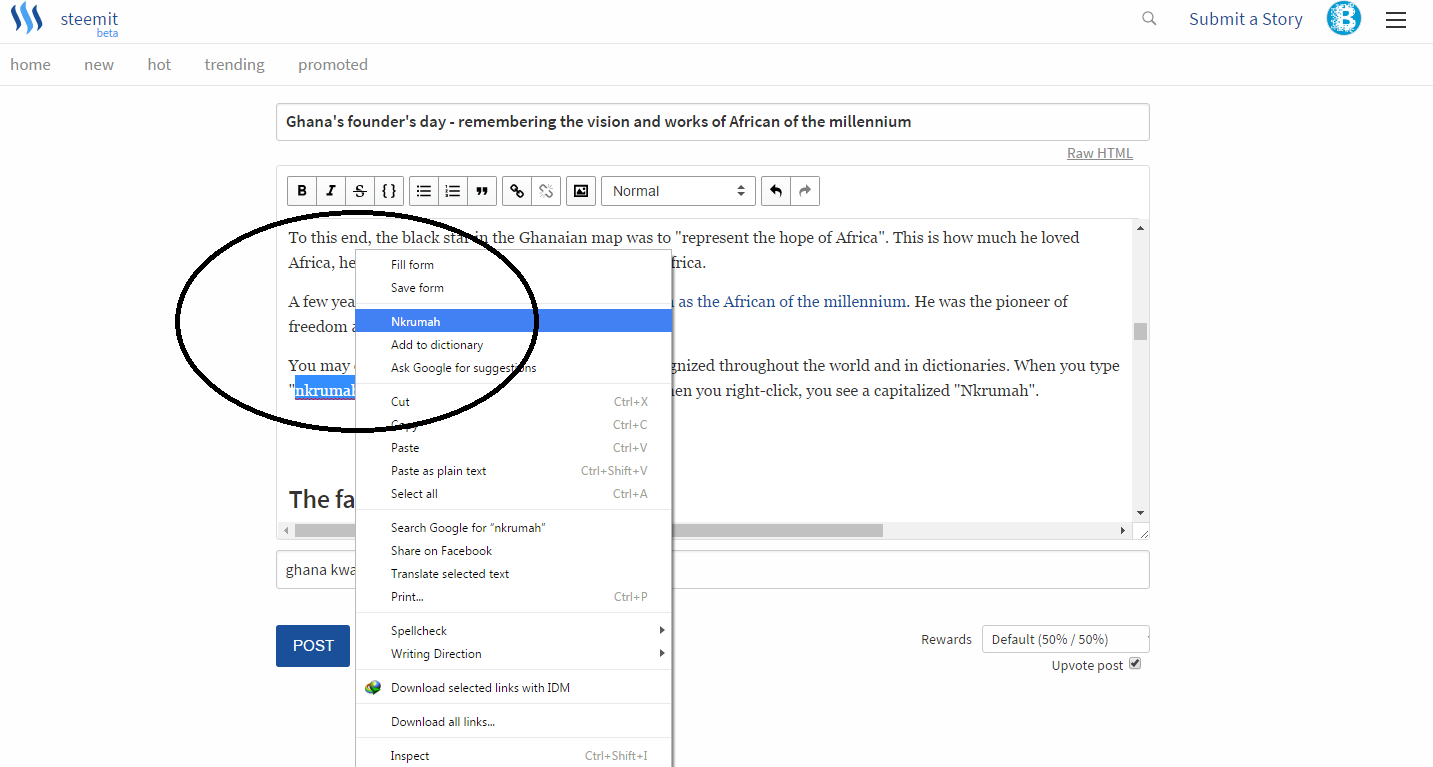Select Cut from the context menu
The image size is (1433, 767).
tap(514, 402)
